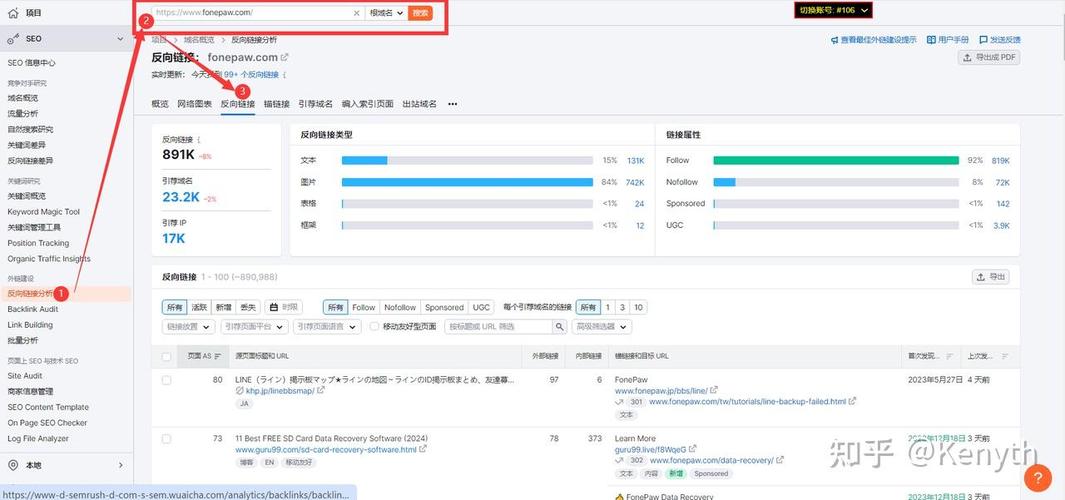Sort by last-seen date column sort icon
The width and height of the screenshot is (1065, 500).
[x=1005, y=356]
